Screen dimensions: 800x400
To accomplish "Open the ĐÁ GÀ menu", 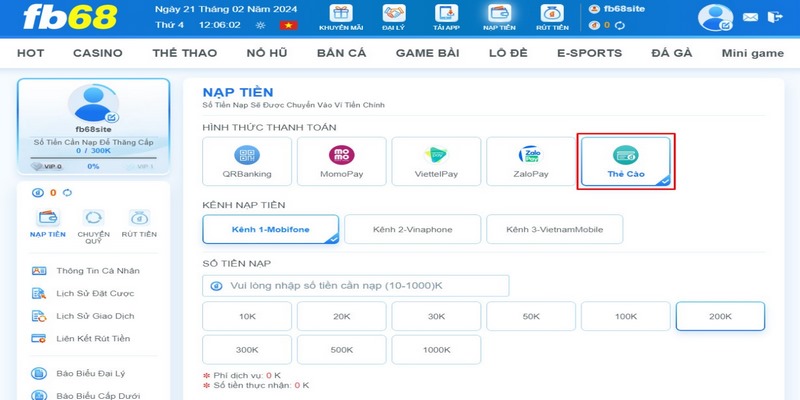I will (x=672, y=53).
